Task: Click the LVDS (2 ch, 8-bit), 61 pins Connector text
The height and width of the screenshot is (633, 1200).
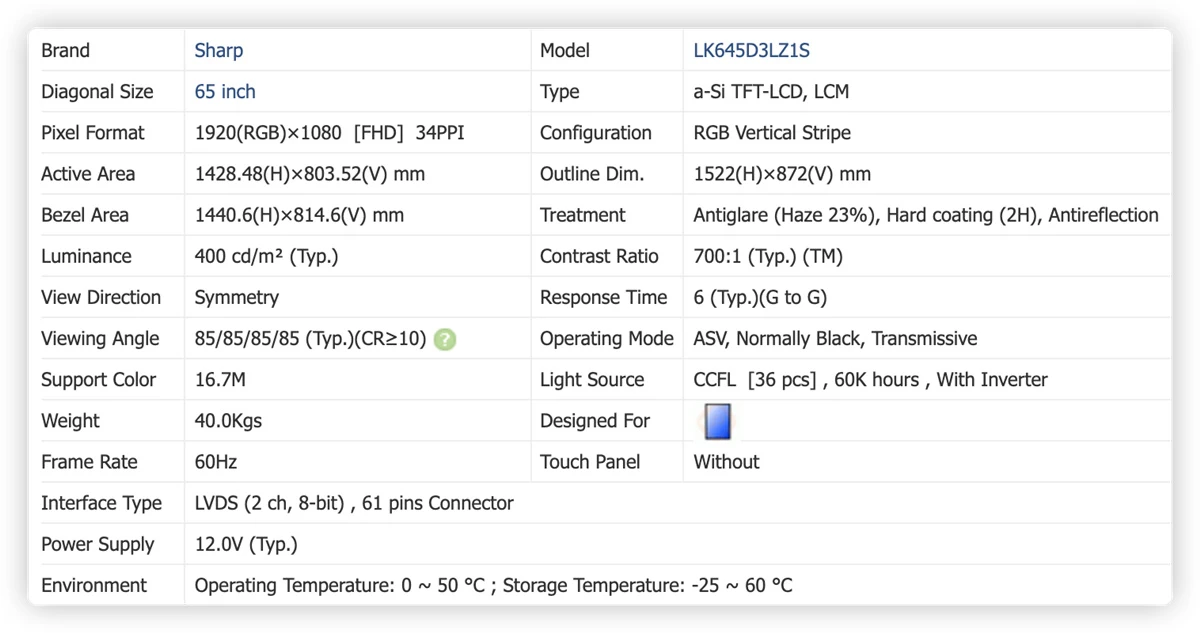Action: (x=354, y=503)
